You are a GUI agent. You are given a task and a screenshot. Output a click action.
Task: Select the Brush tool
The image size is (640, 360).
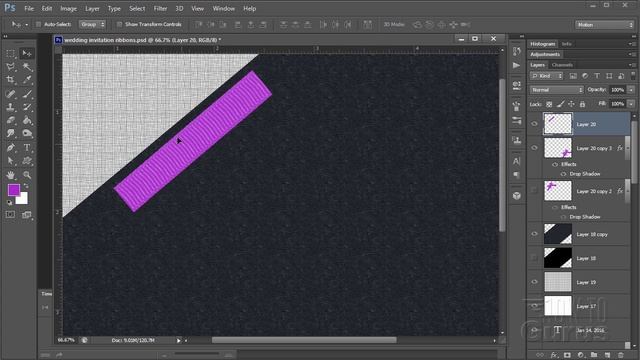[x=27, y=94]
